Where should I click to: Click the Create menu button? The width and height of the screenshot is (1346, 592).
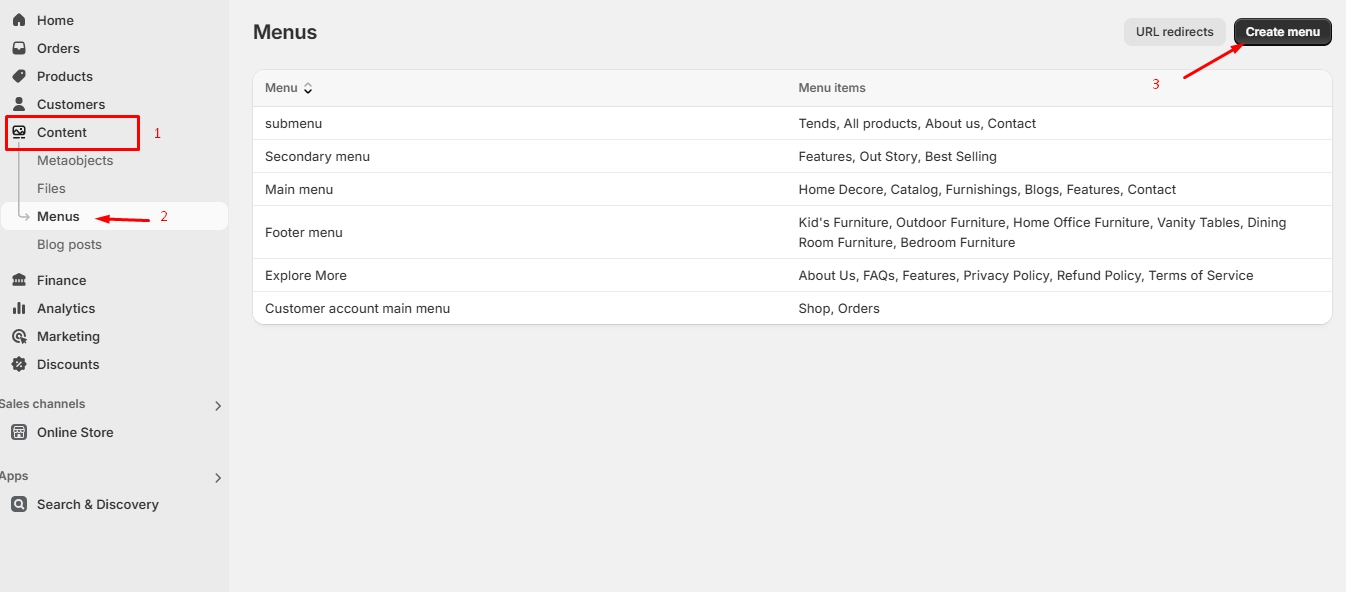click(1282, 32)
